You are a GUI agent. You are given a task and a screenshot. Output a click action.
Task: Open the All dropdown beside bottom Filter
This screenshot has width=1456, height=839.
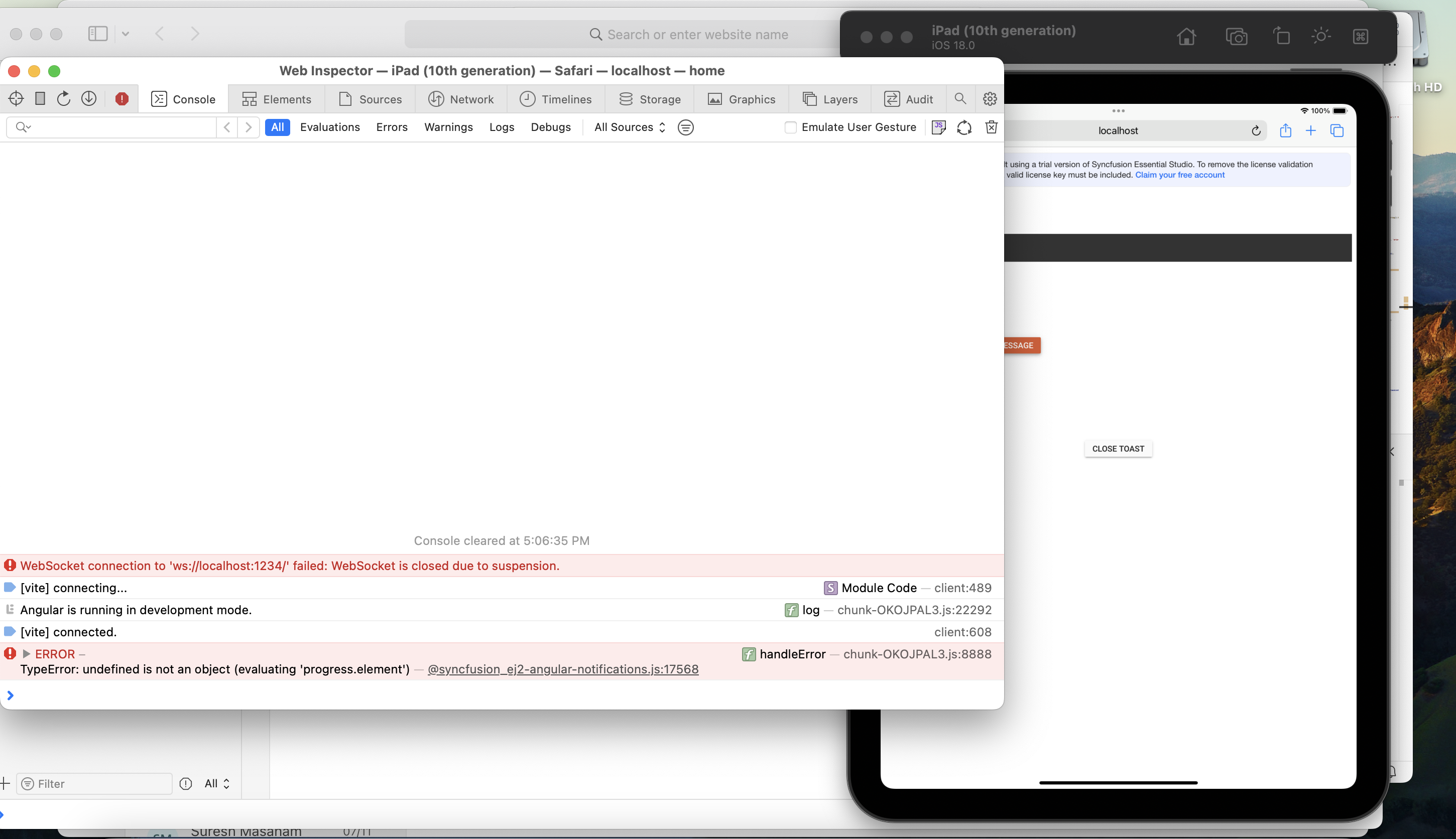click(x=217, y=784)
